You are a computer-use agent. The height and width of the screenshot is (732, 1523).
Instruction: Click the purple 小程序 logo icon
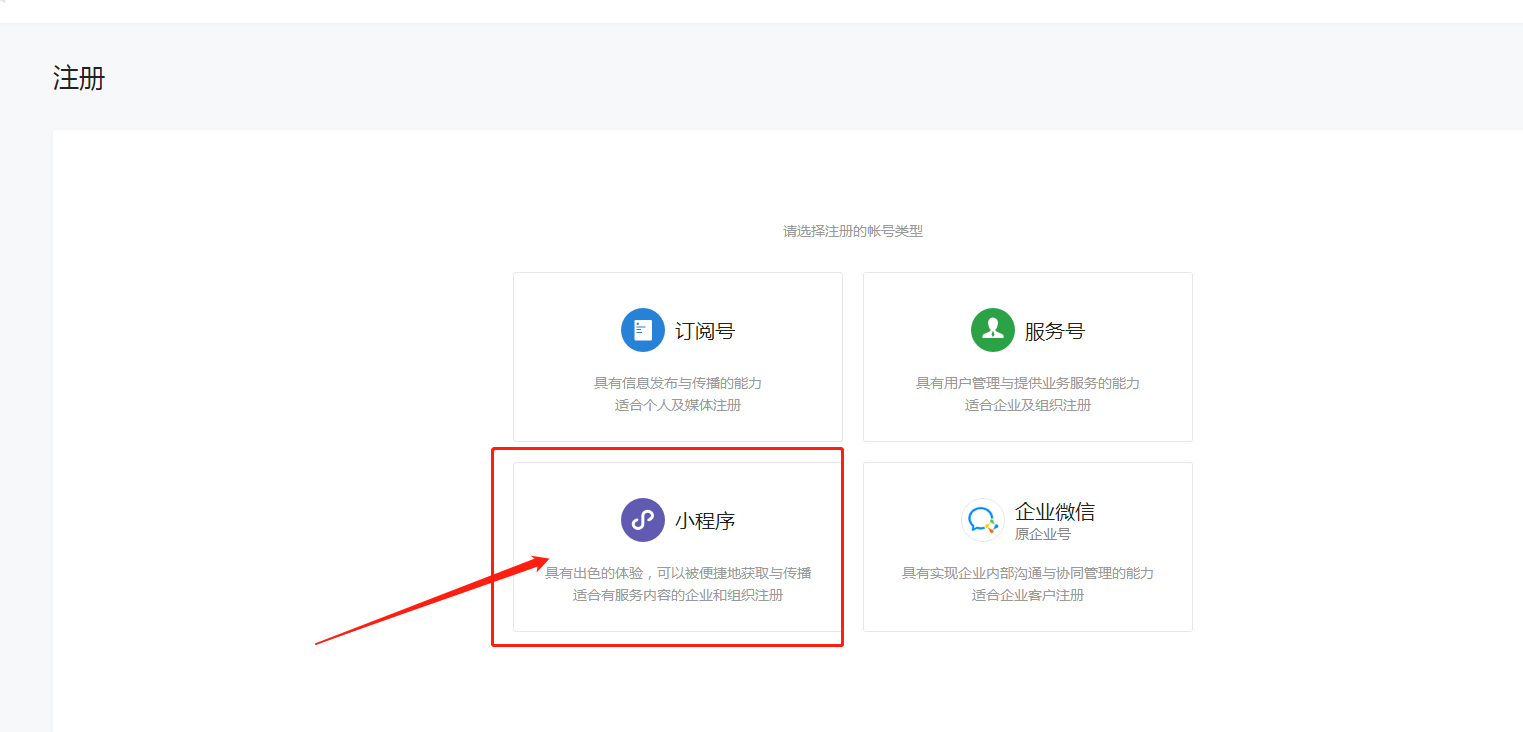pyautogui.click(x=643, y=520)
